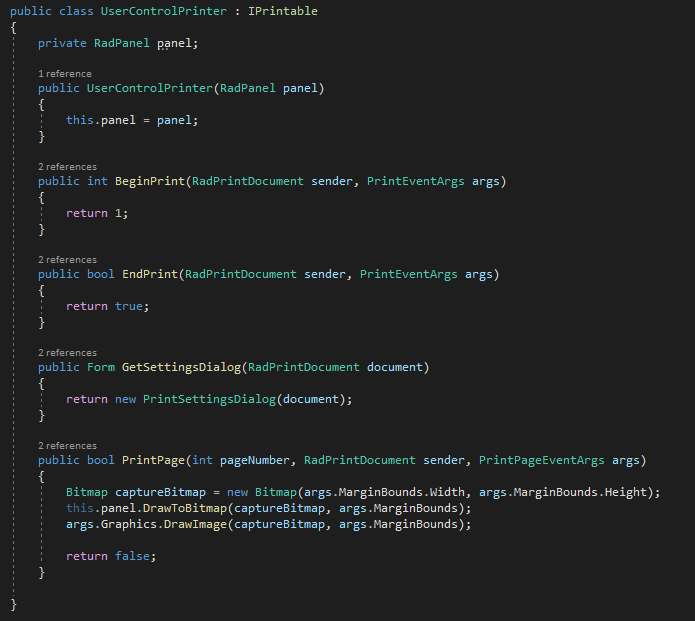695x621 pixels.
Task: Click 'Height' property in the Bitmap constructor call
Action: (626, 492)
